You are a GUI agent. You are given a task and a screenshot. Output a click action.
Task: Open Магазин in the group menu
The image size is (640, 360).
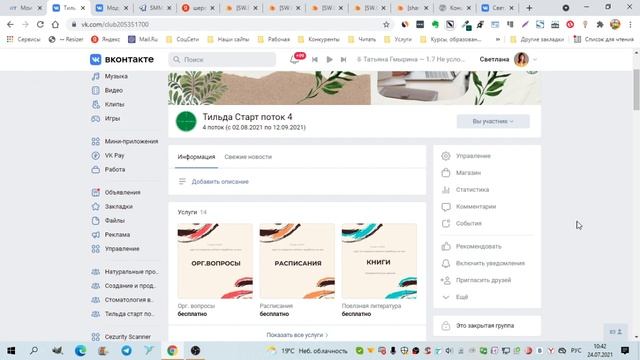(x=461, y=173)
